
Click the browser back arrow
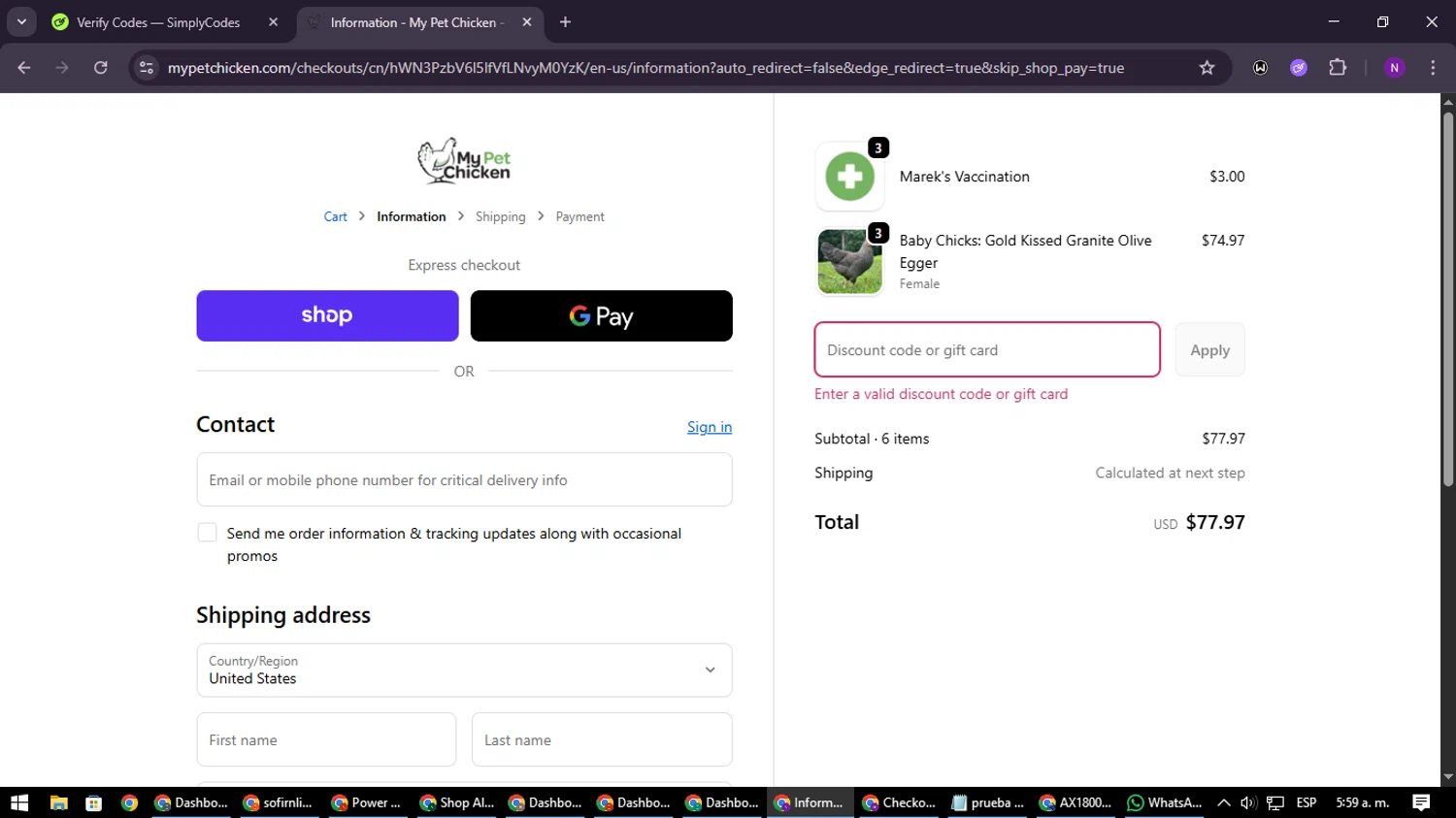(24, 68)
